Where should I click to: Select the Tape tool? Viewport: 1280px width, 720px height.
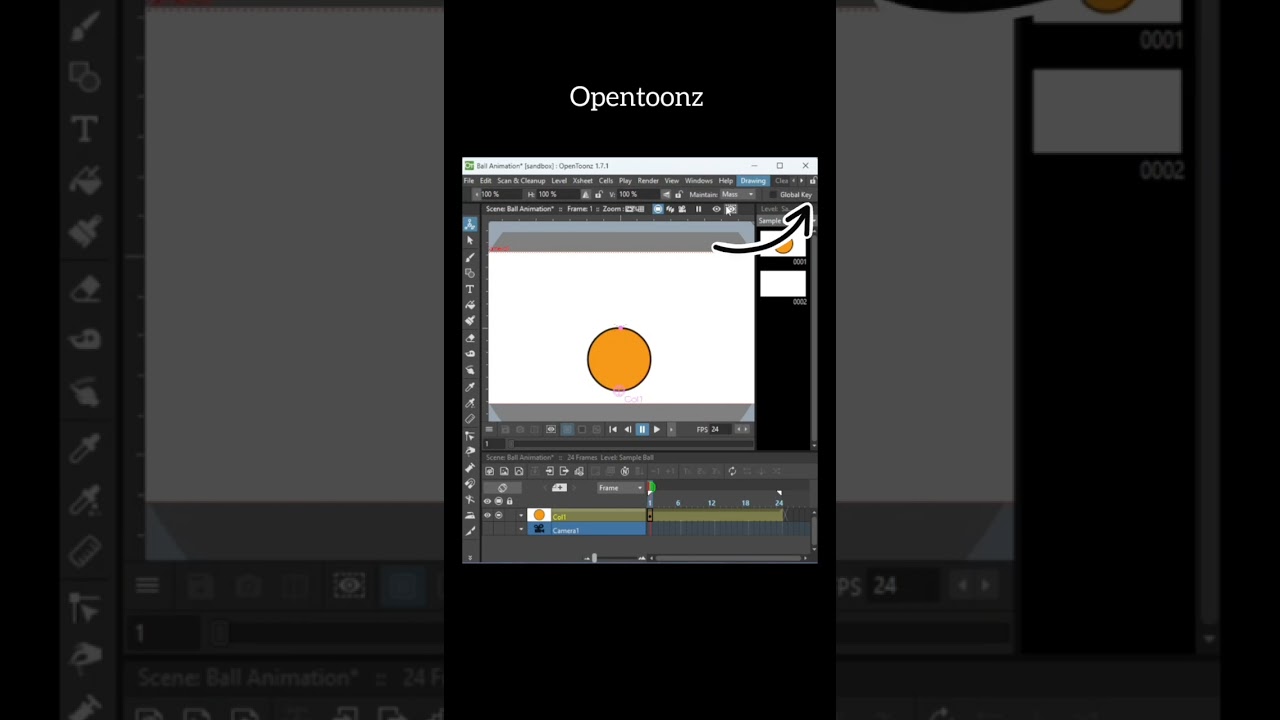tap(470, 354)
